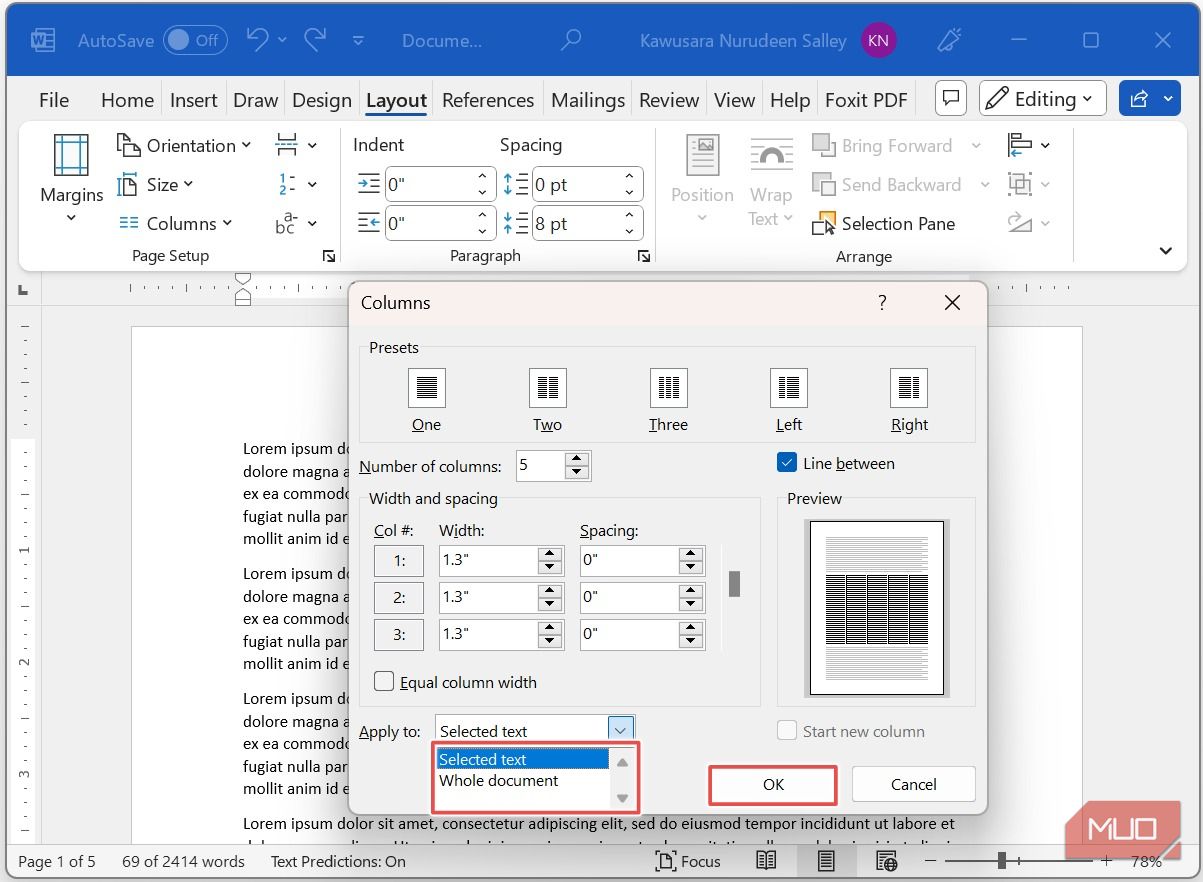The width and height of the screenshot is (1203, 882).
Task: Click the Page Setup dialog launcher
Action: pos(328,256)
